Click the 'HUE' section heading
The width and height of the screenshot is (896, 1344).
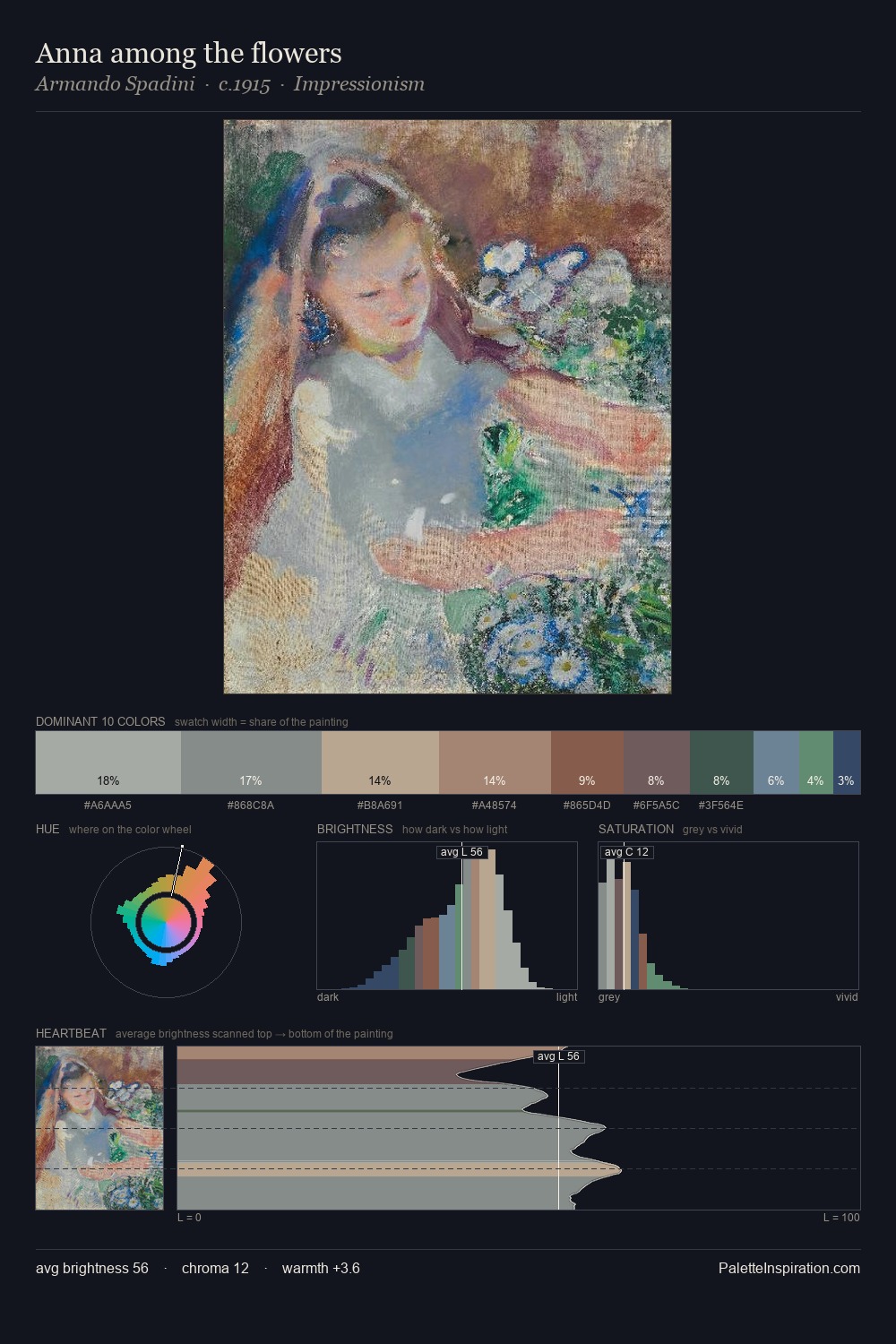47,829
